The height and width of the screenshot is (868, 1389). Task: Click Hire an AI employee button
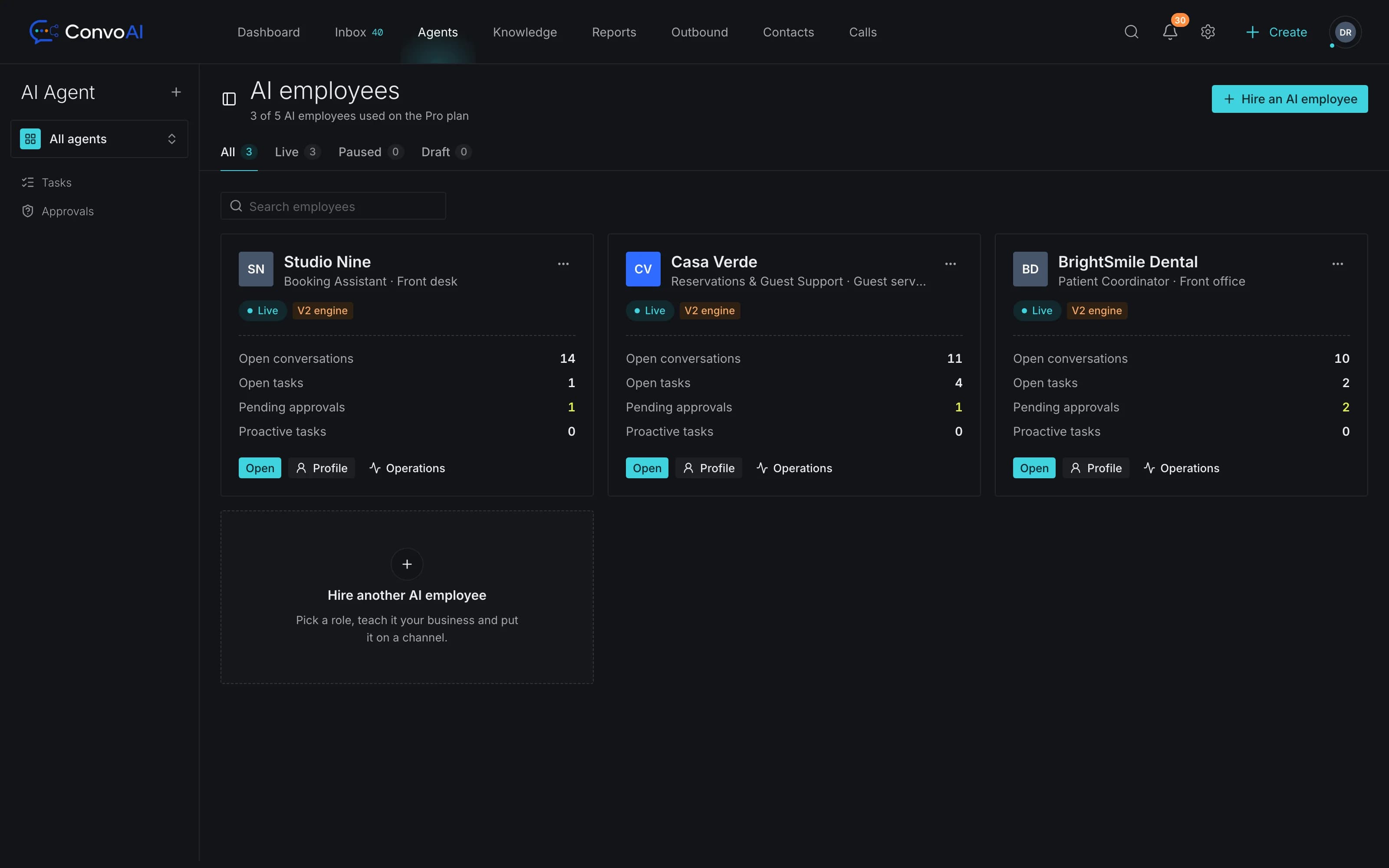[x=1290, y=99]
